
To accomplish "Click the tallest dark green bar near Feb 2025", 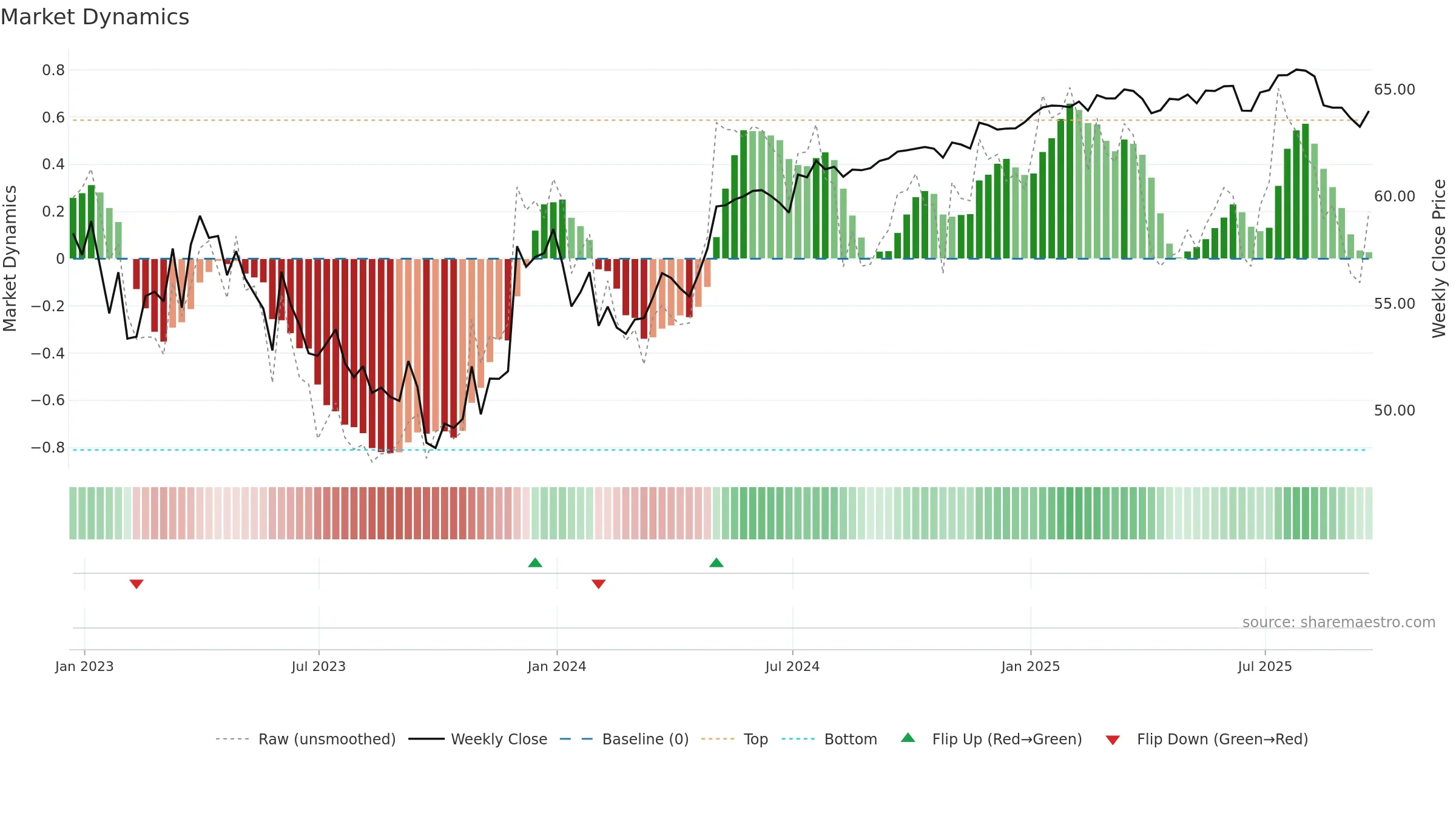I will [x=1070, y=181].
